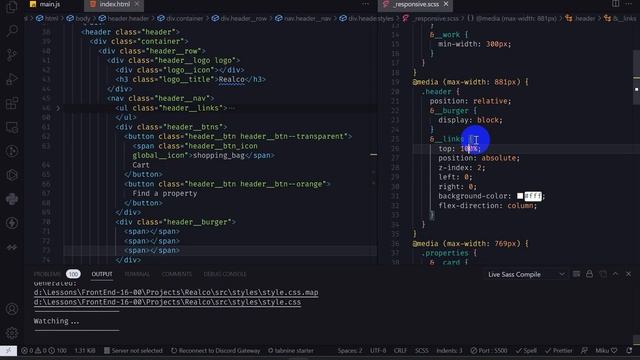Clear the output panel

pos(576,274)
